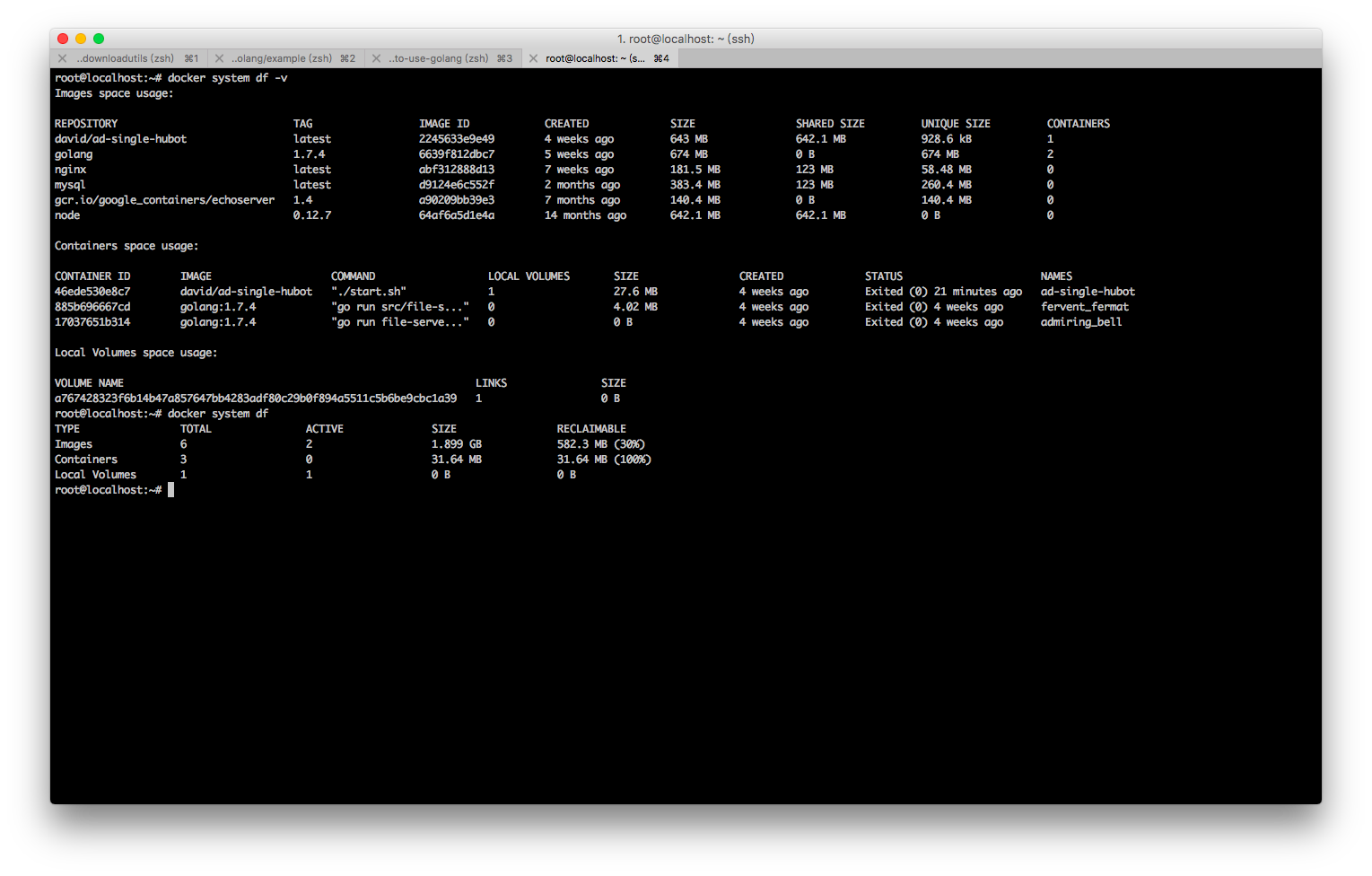1372x876 pixels.
Task: Click the red close traffic light
Action: 62,39
